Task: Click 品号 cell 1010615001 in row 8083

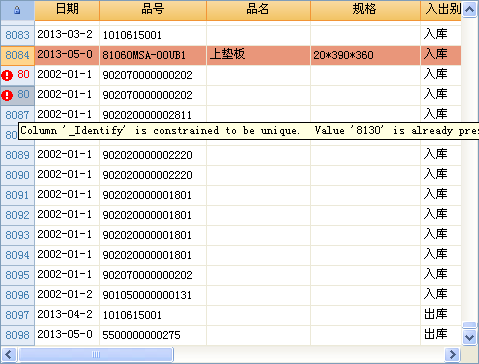Action: pyautogui.click(x=153, y=35)
